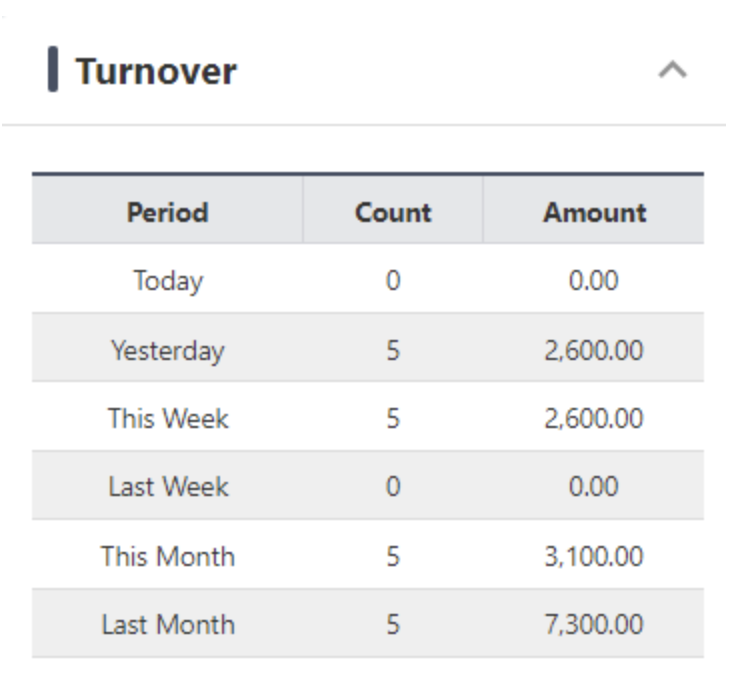734x690 pixels.
Task: Collapse the Turnover panel chevron
Action: point(672,71)
